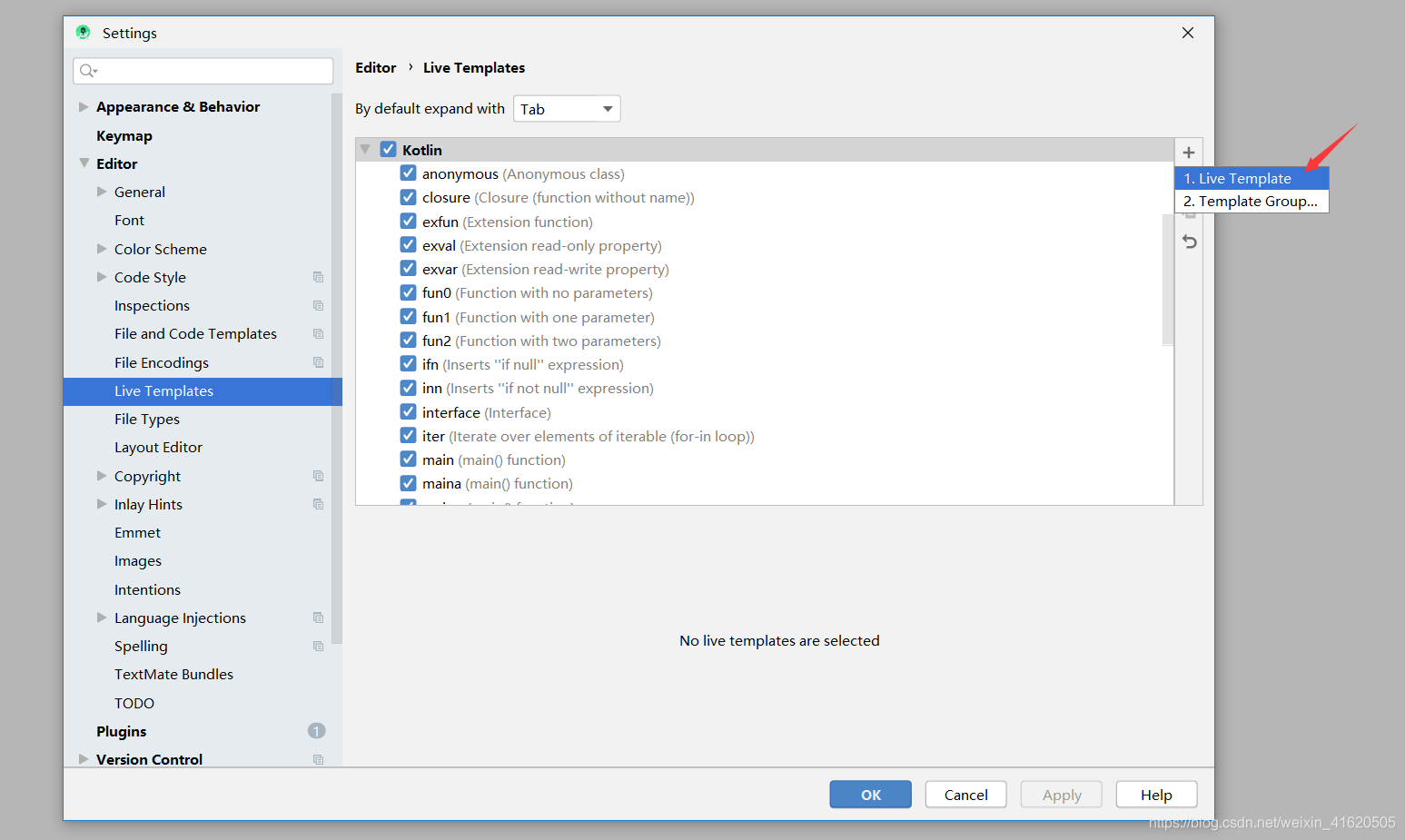Toggle the ifn template checkbox

pyautogui.click(x=408, y=363)
